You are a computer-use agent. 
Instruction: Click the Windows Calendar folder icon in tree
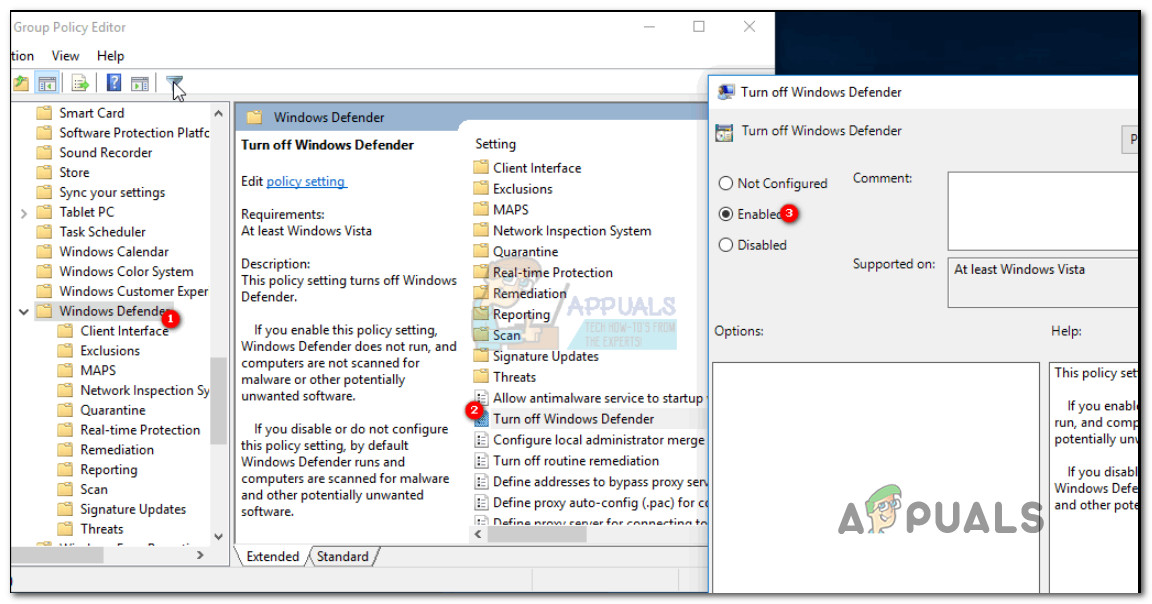[45, 251]
